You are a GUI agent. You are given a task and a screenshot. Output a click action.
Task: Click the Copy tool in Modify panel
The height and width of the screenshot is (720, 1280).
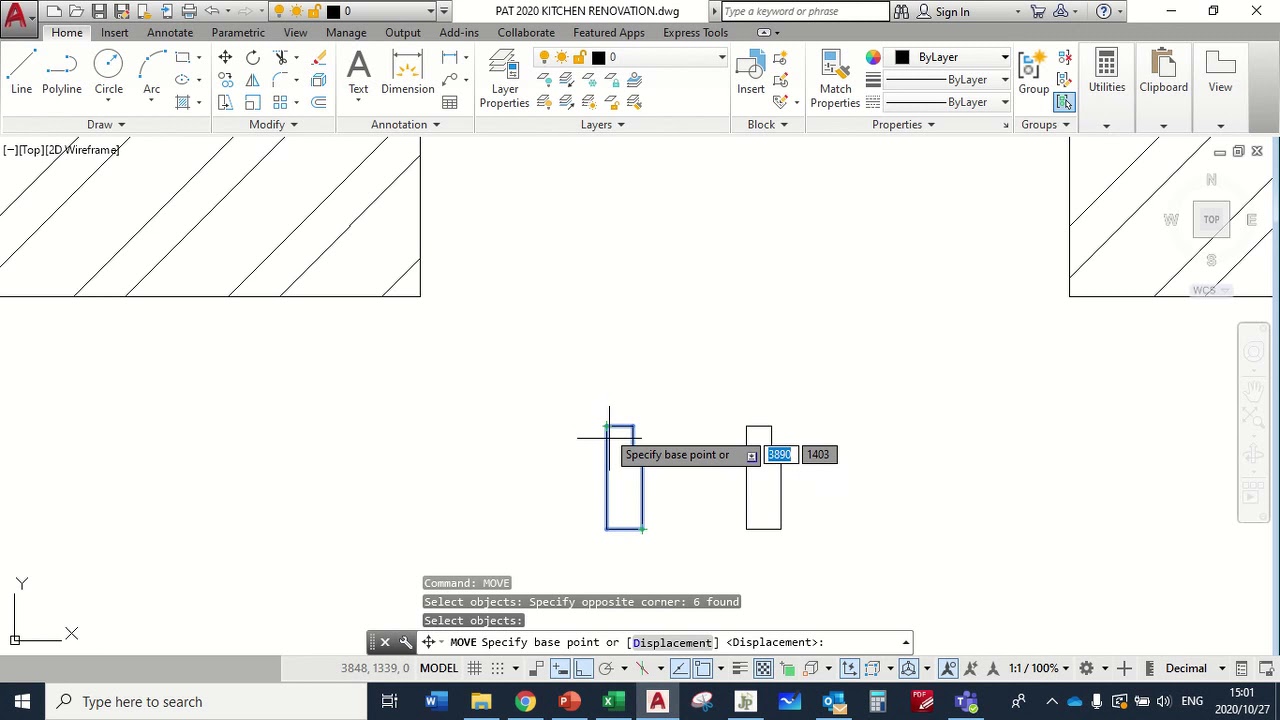(225, 80)
